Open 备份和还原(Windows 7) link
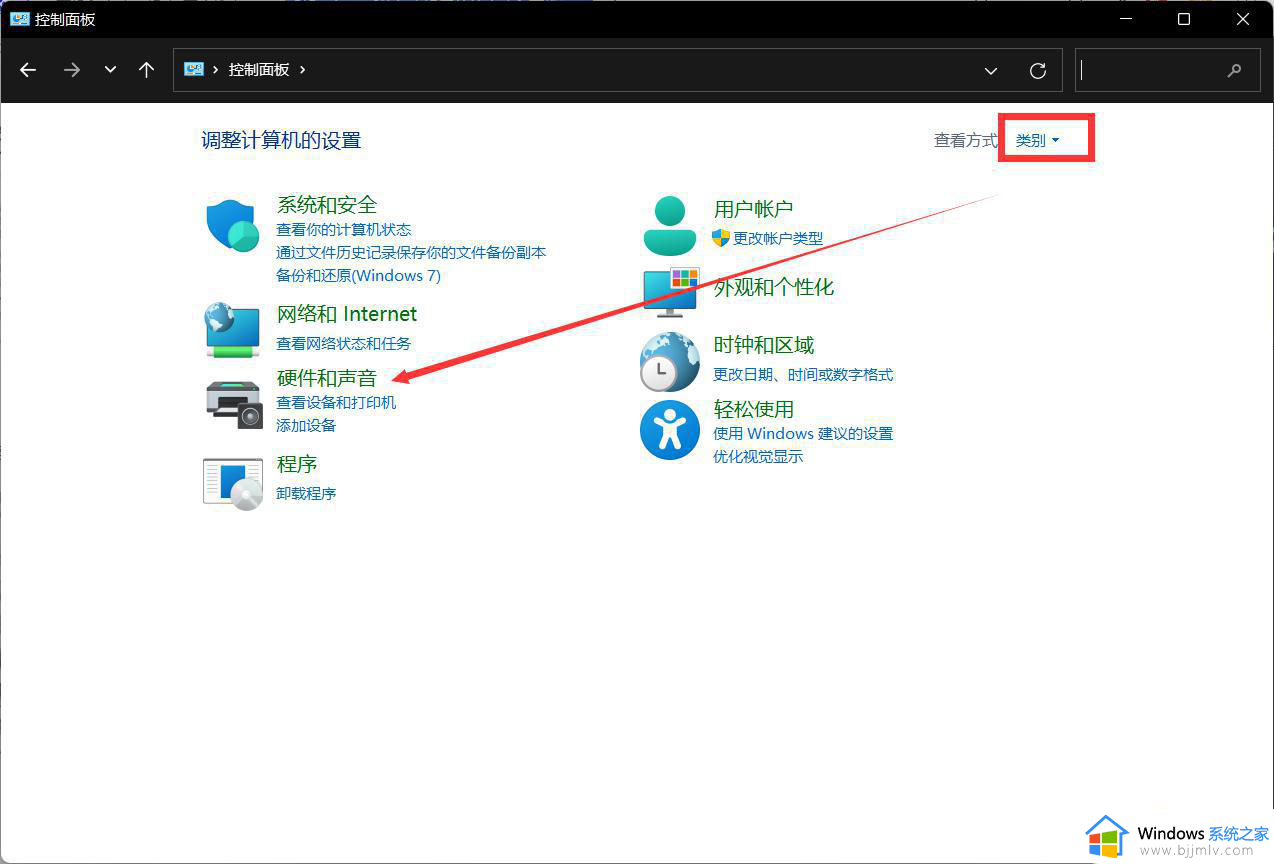1274x864 pixels. click(x=358, y=276)
